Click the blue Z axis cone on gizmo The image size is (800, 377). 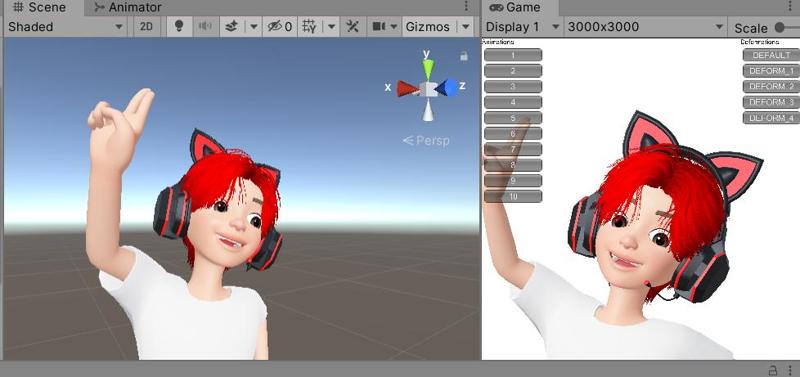tap(447, 88)
